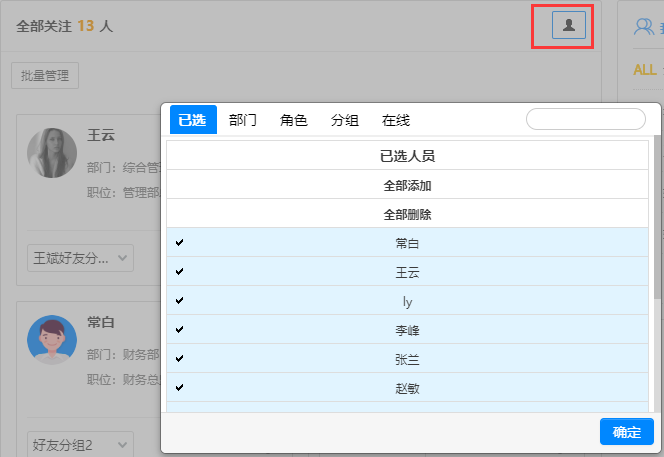
Task: Uncheck the checkmark next to 常白
Action: pyautogui.click(x=180, y=243)
